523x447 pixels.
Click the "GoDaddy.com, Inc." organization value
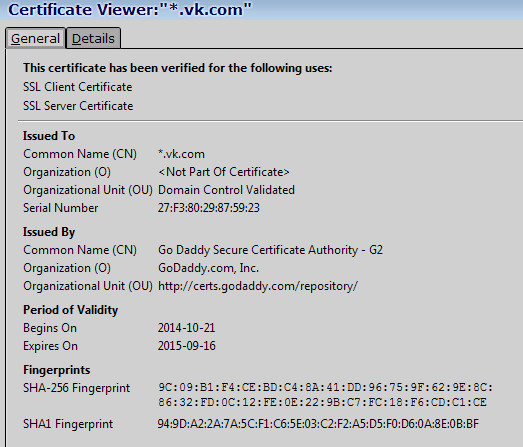208,268
